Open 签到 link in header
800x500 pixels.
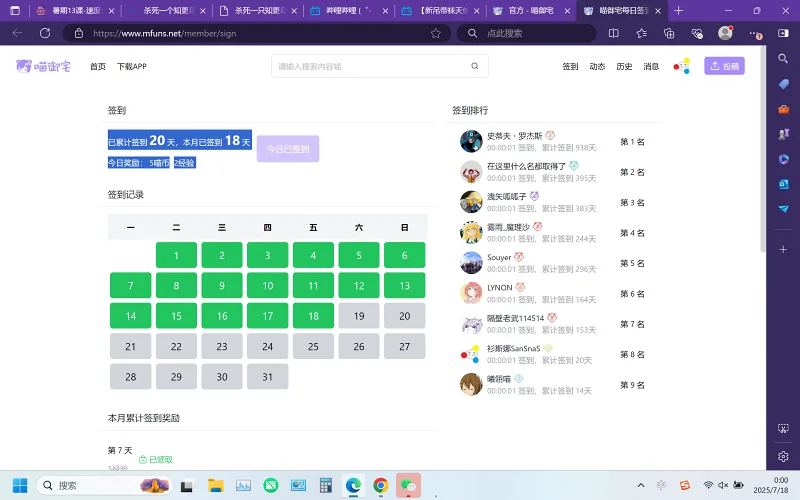[x=570, y=66]
